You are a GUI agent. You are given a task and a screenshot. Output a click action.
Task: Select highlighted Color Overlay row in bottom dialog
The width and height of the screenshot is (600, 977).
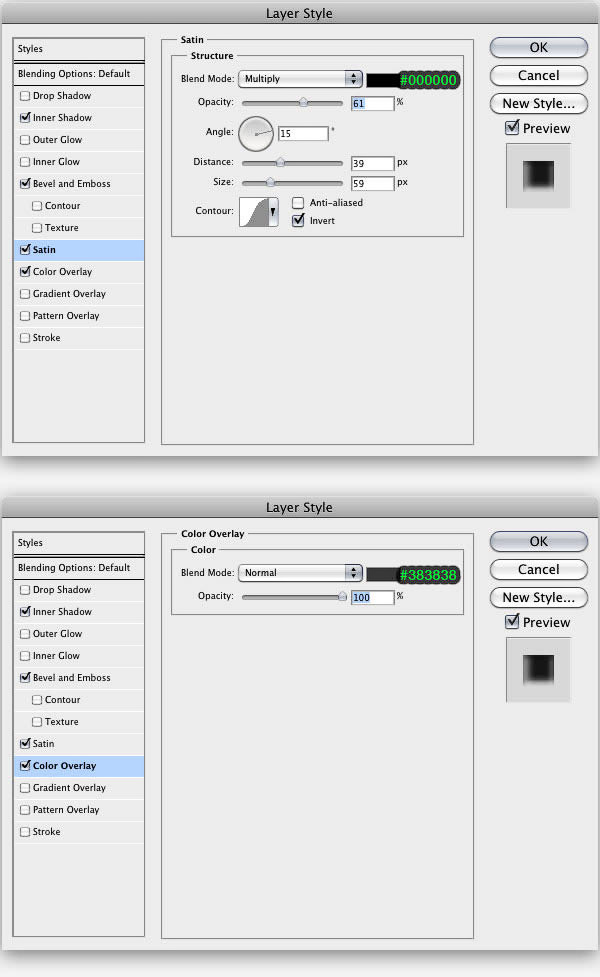(79, 766)
